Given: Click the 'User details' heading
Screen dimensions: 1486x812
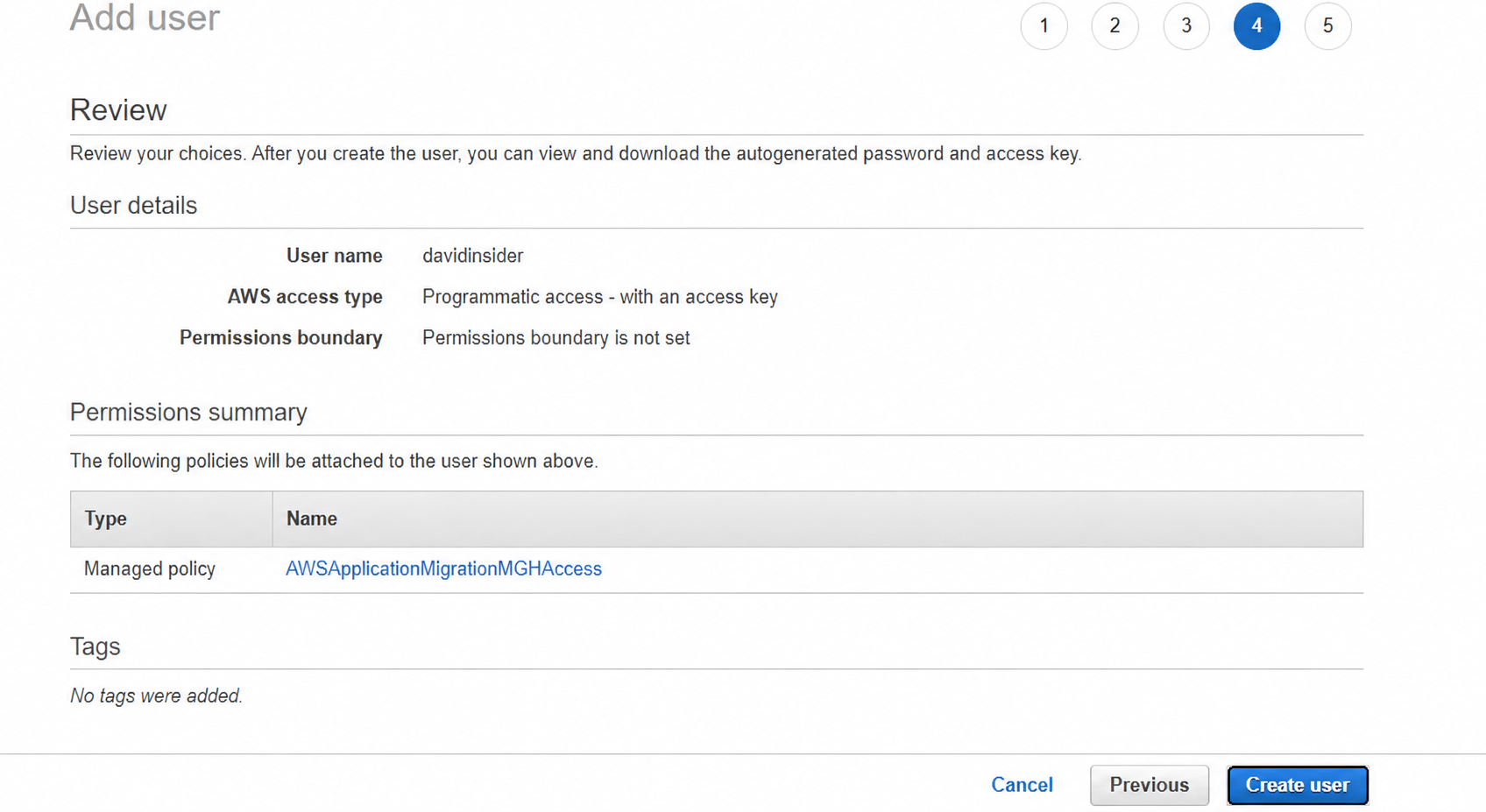Looking at the screenshot, I should point(133,205).
